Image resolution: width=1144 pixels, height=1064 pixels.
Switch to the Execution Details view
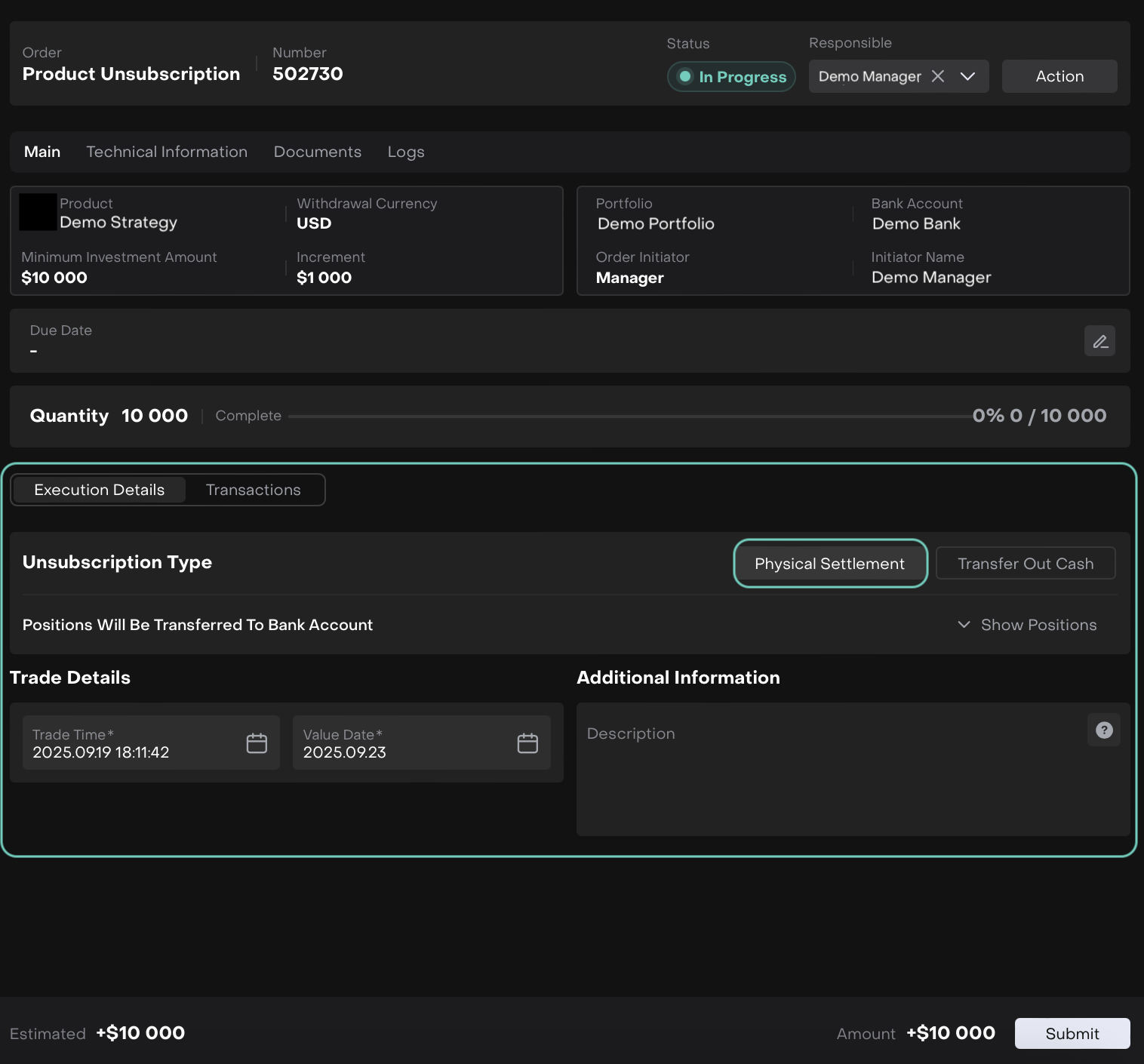[x=100, y=490]
